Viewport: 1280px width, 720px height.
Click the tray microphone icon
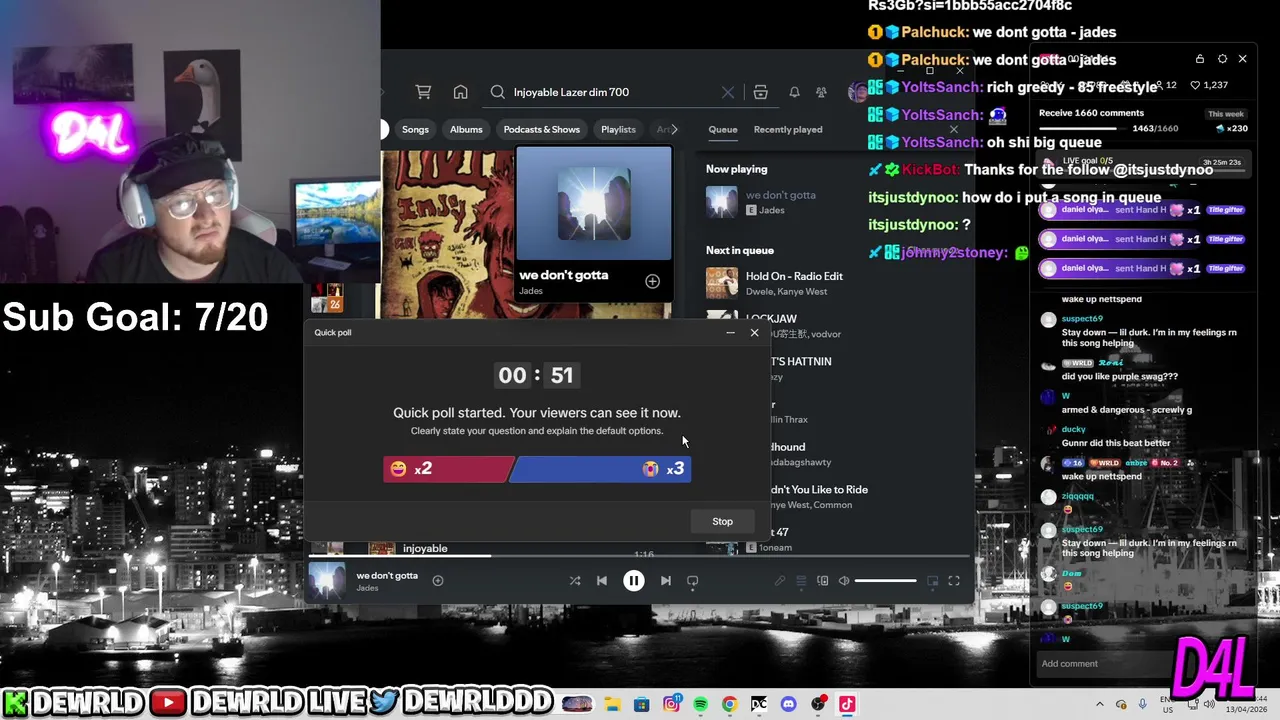pyautogui.click(x=1141, y=704)
